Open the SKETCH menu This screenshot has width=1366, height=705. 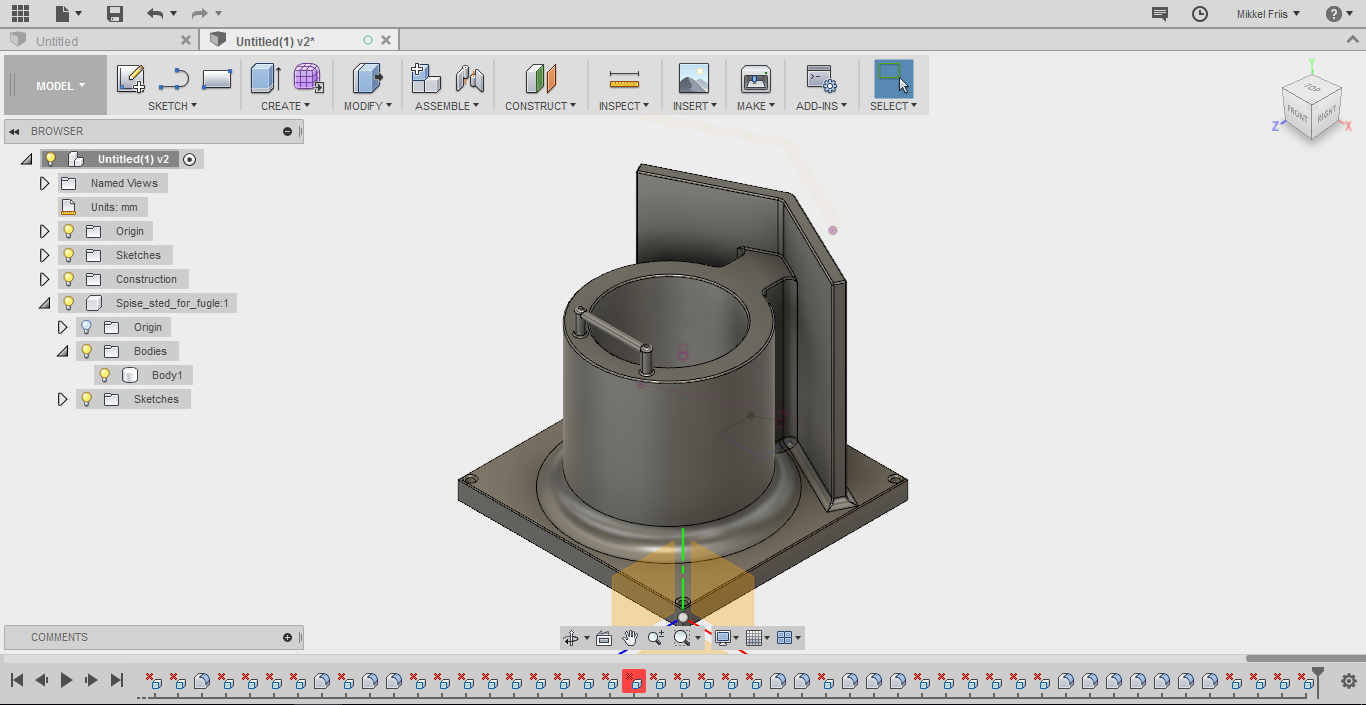click(172, 106)
